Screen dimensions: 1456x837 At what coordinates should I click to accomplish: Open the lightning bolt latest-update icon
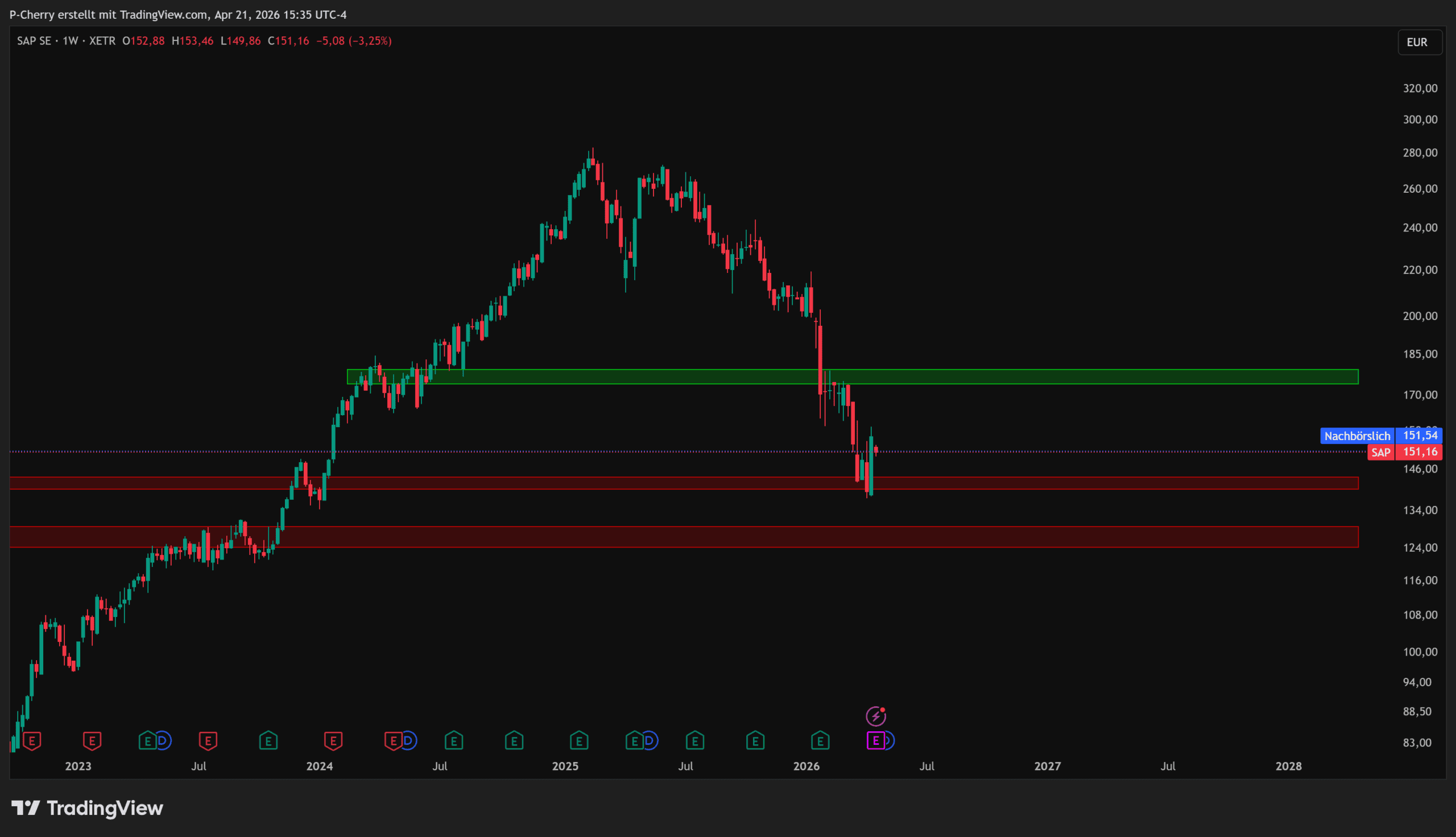(875, 716)
